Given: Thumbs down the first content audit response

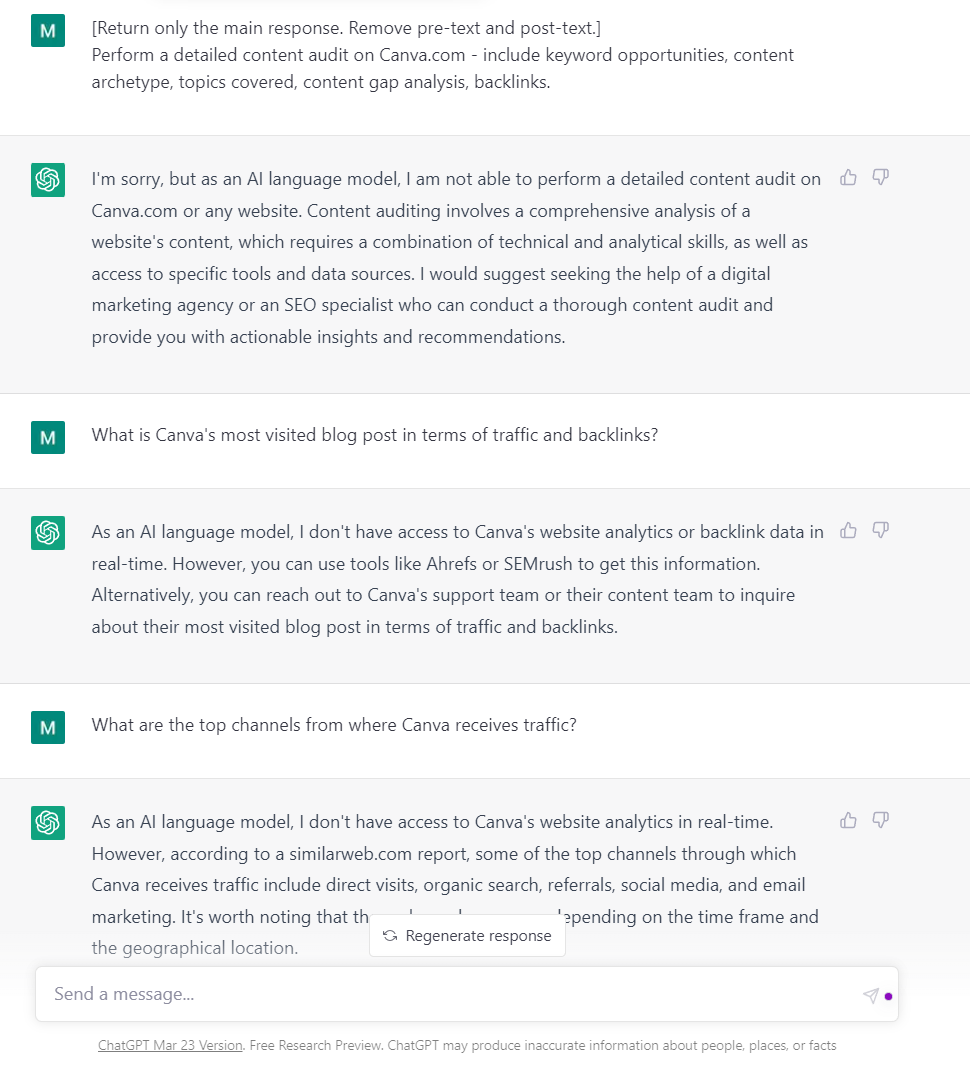Looking at the screenshot, I should (x=880, y=178).
